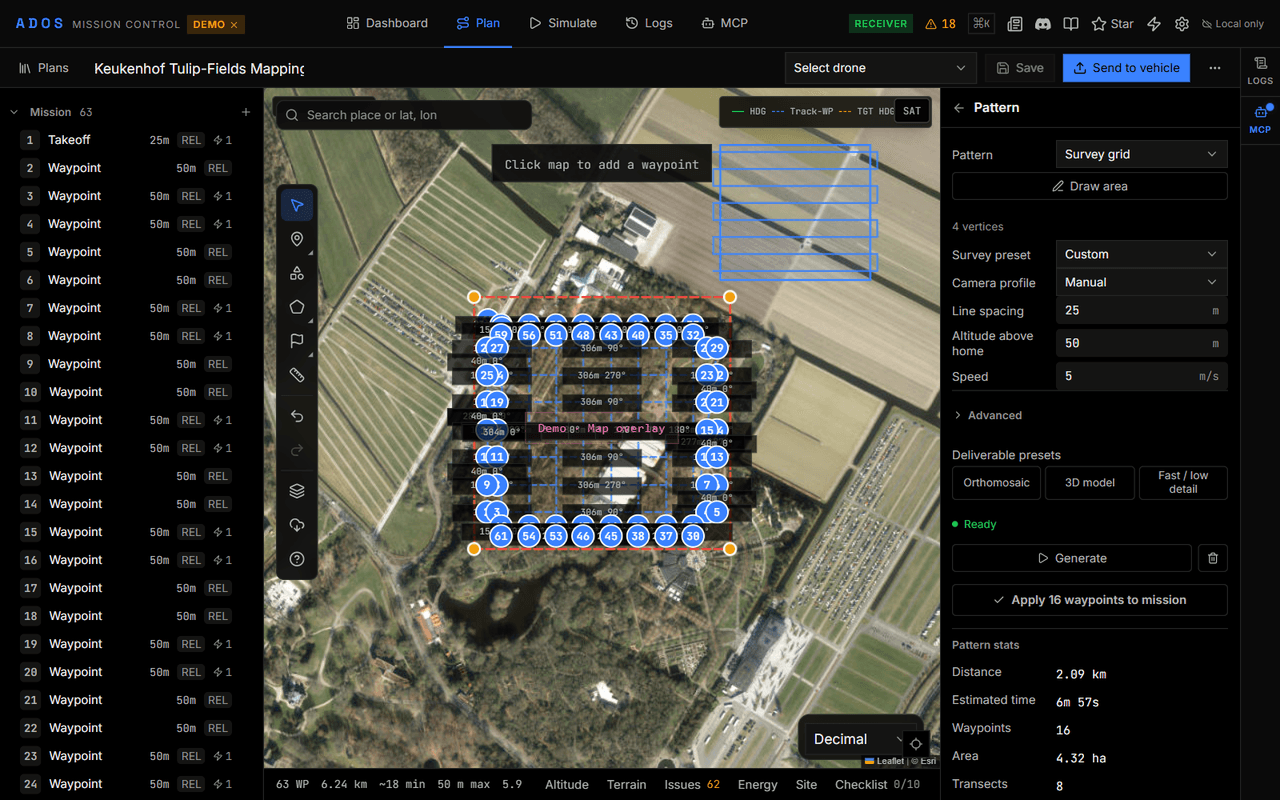Open the Energy tab in bottom bar
The image size is (1280, 800).
click(x=757, y=785)
